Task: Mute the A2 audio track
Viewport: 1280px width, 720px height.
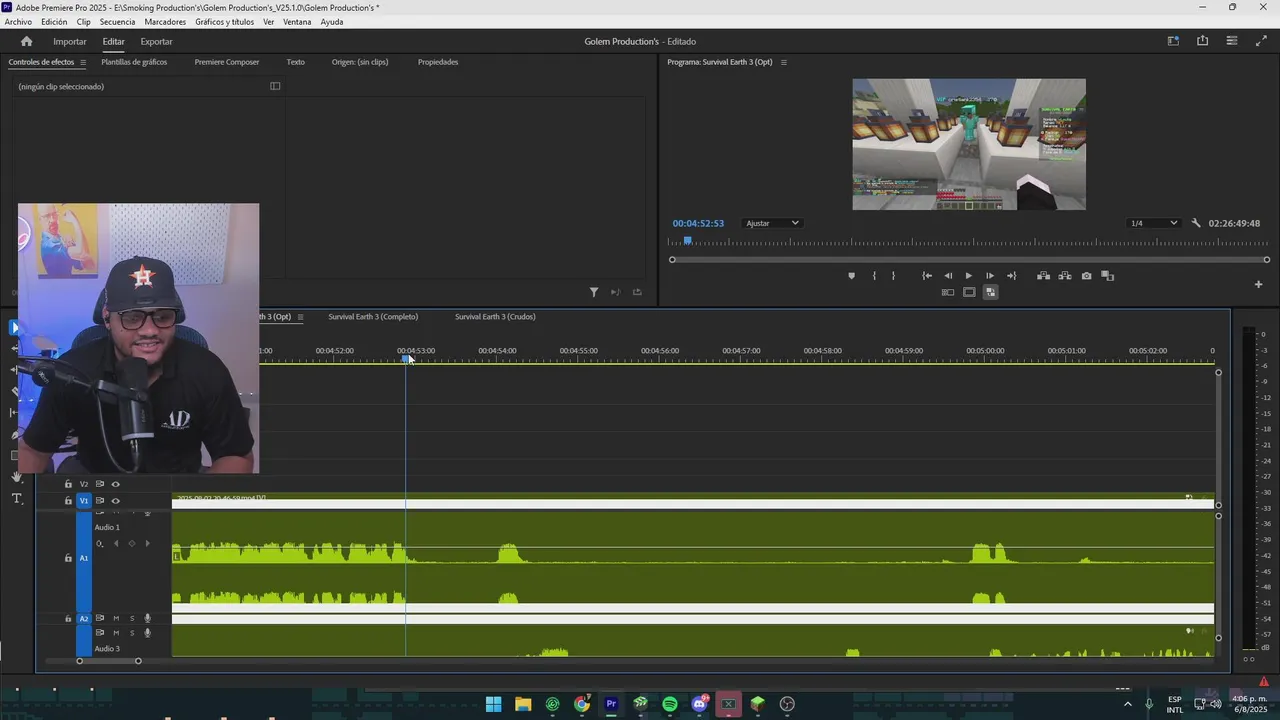Action: [115, 618]
